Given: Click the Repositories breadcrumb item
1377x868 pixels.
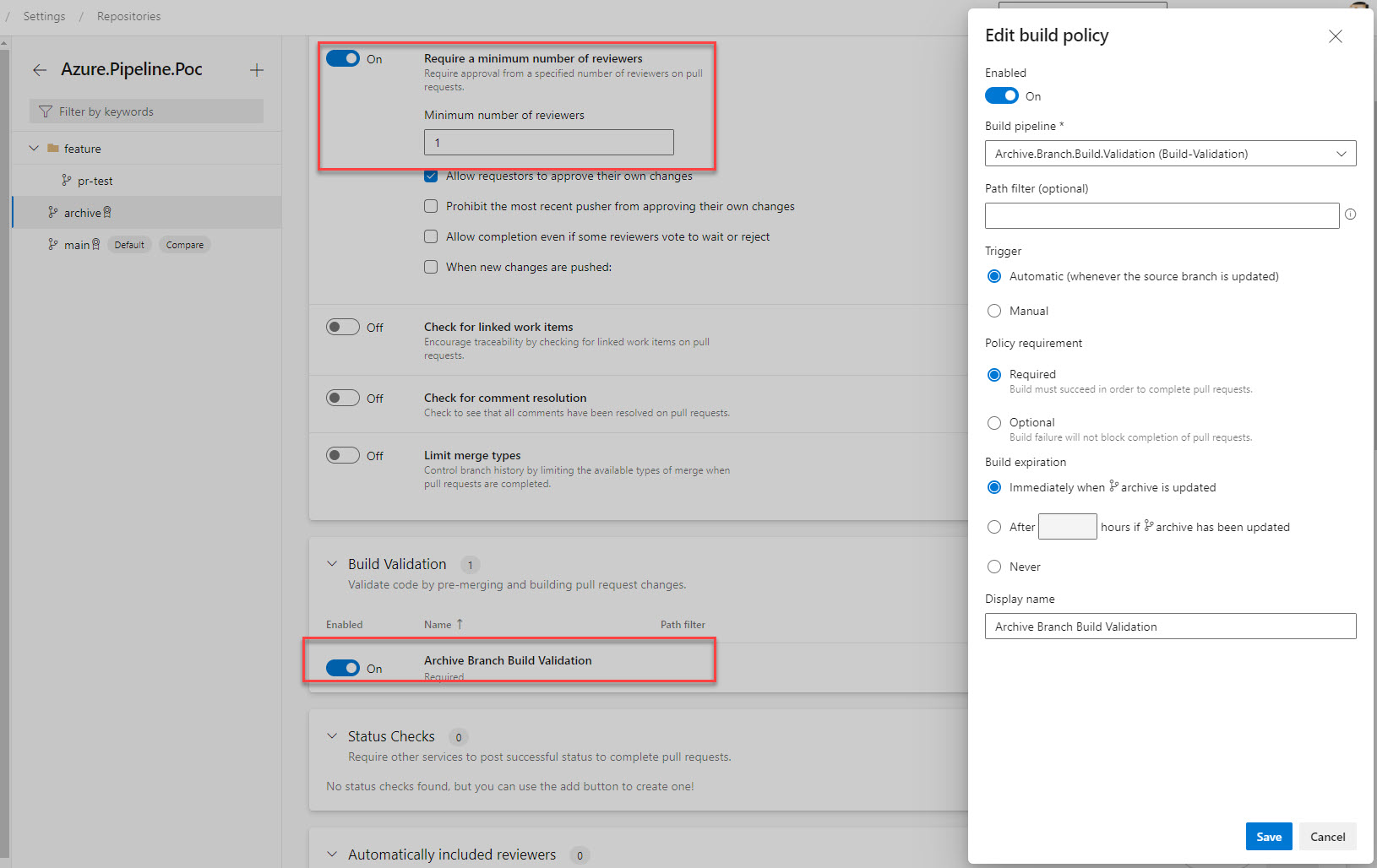Looking at the screenshot, I should click(x=128, y=15).
